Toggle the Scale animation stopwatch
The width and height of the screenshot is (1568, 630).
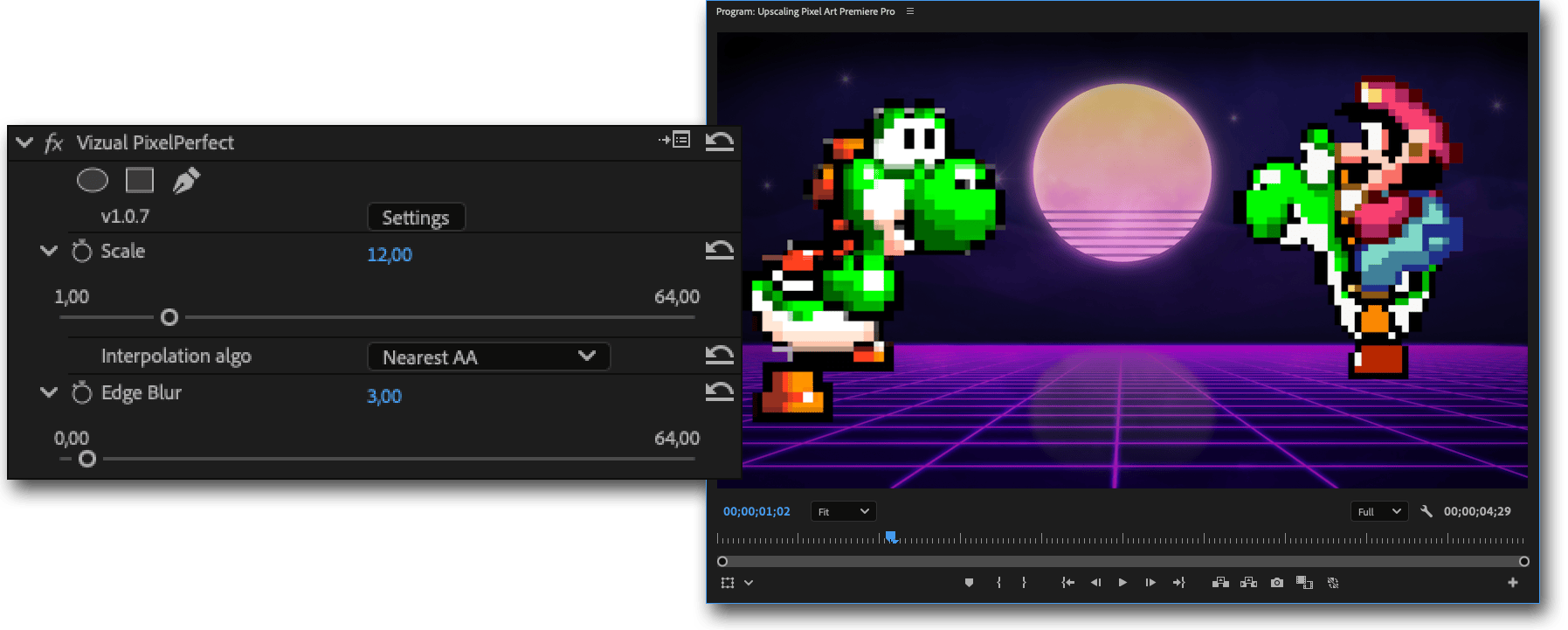(81, 252)
